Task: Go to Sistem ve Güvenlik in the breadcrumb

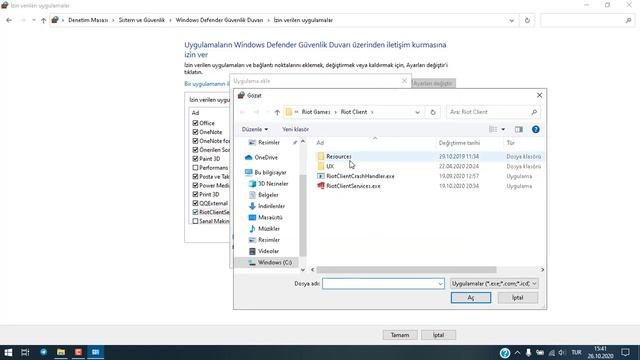Action: [142, 20]
